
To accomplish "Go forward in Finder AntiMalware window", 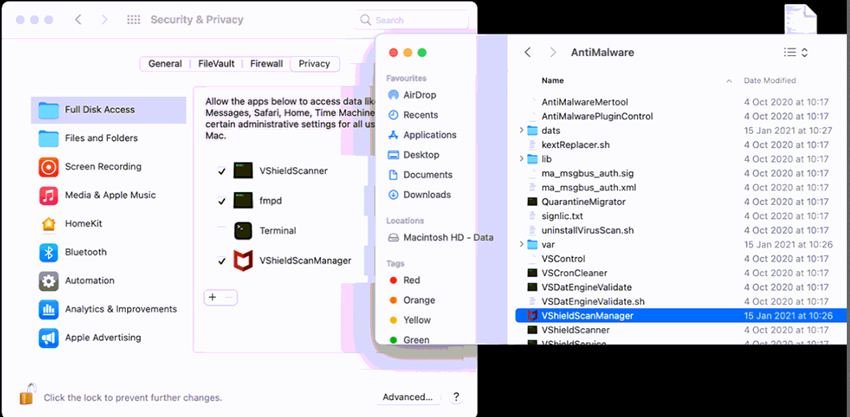I will coord(552,52).
